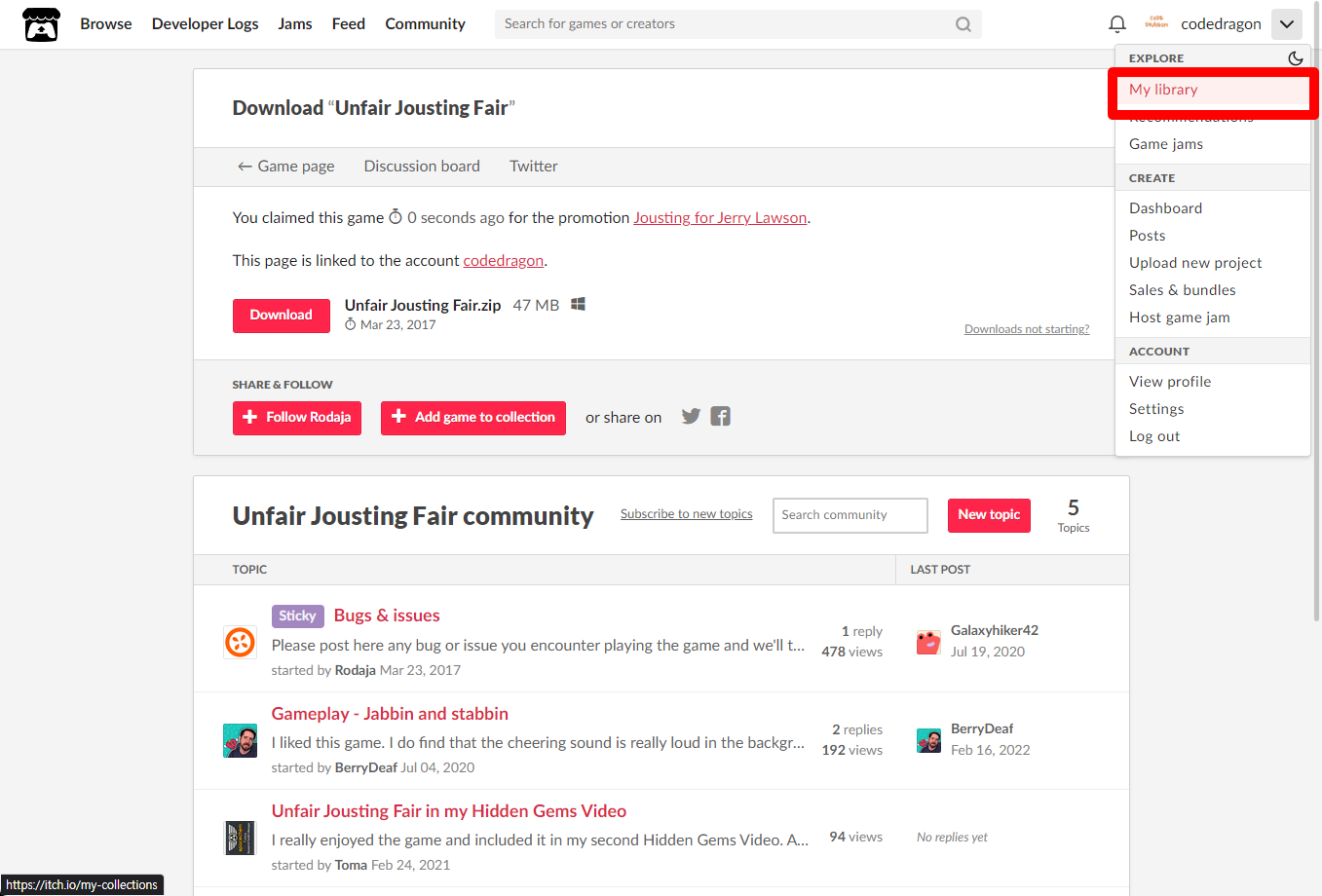Click page vertical scrollbar
This screenshot has width=1322, height=896.
[1317, 312]
